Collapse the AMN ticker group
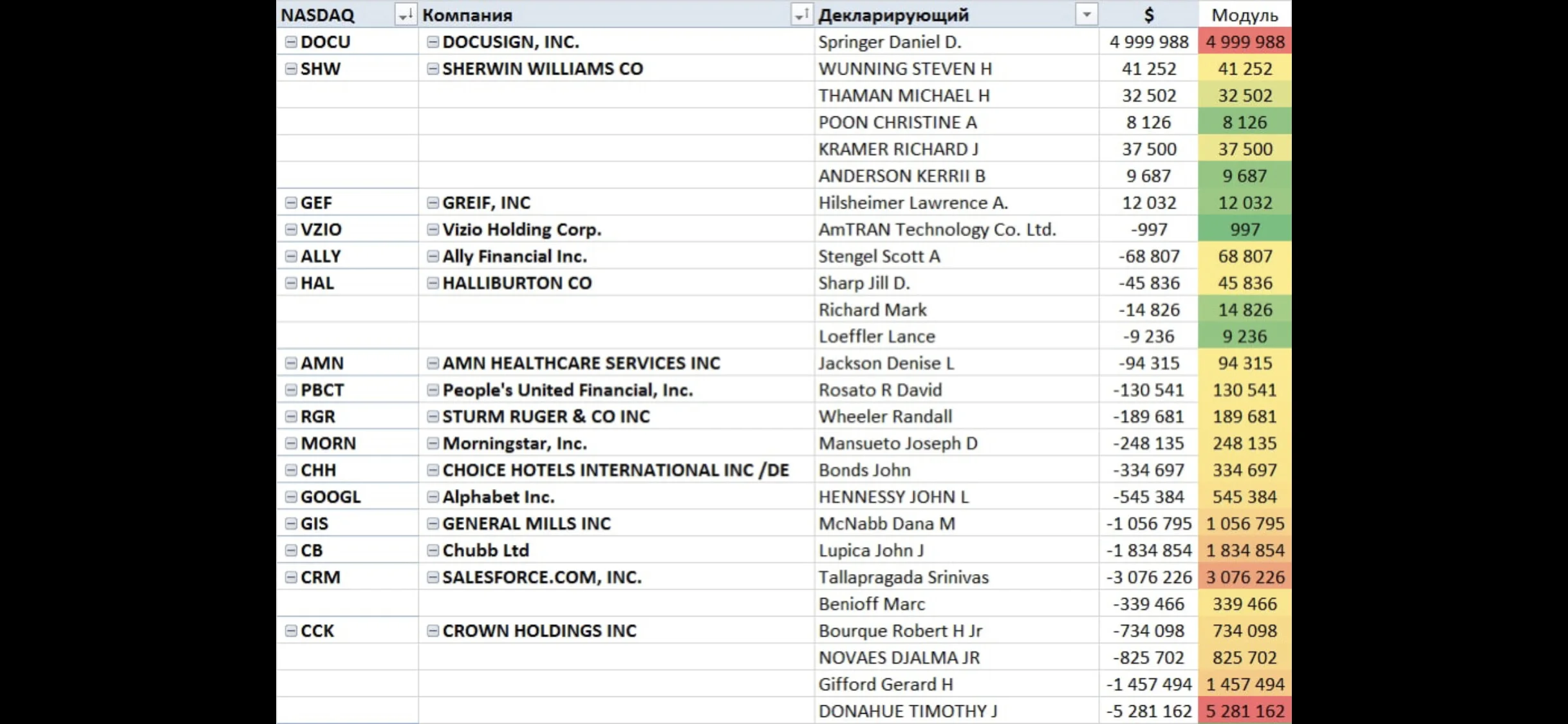 (291, 364)
